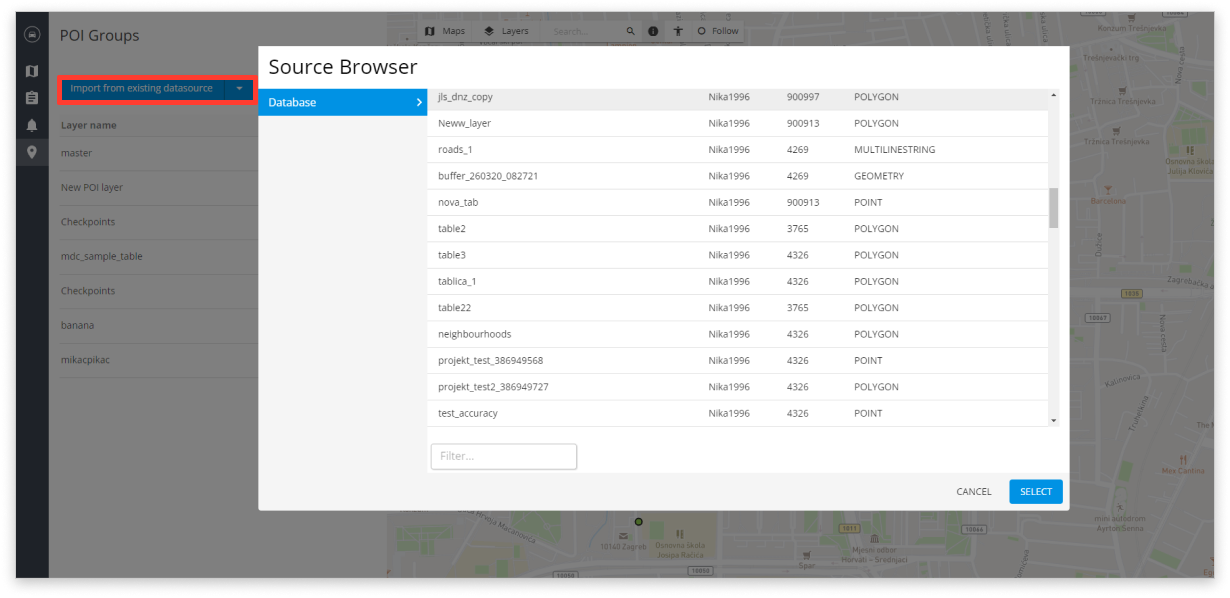This screenshot has width=1230, height=598.
Task: Select the projekt_test2_386949727 row
Action: click(738, 387)
